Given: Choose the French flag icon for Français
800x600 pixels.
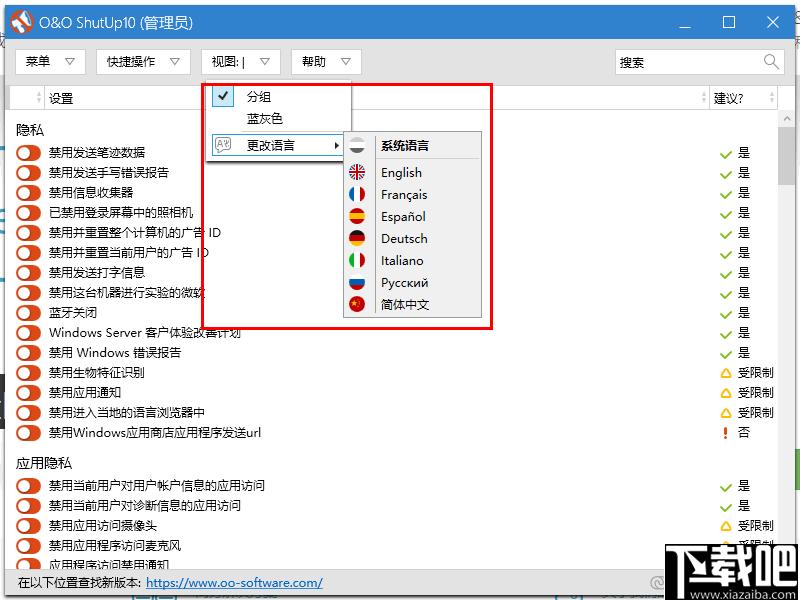Looking at the screenshot, I should coord(357,194).
